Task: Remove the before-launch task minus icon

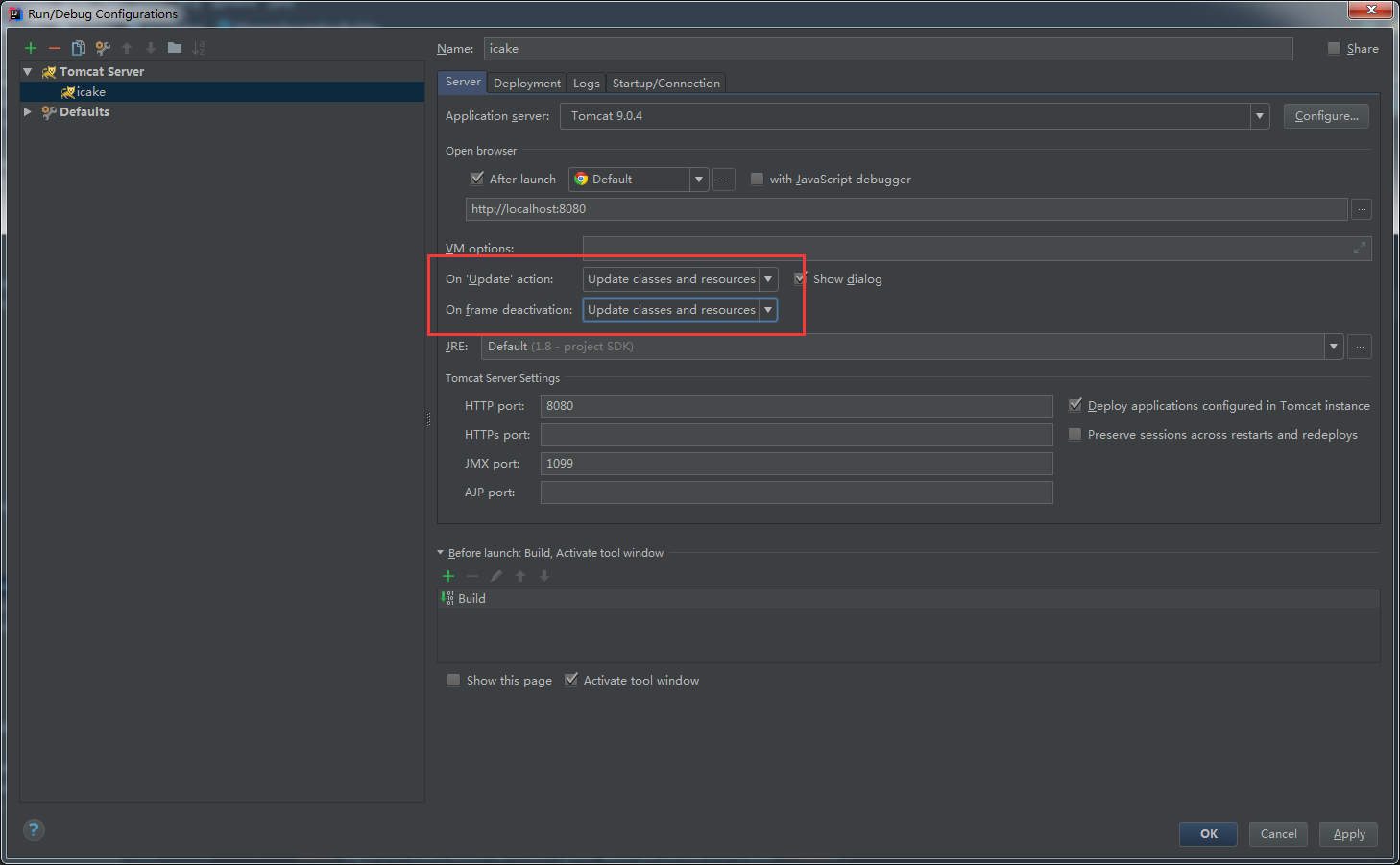Action: point(472,576)
